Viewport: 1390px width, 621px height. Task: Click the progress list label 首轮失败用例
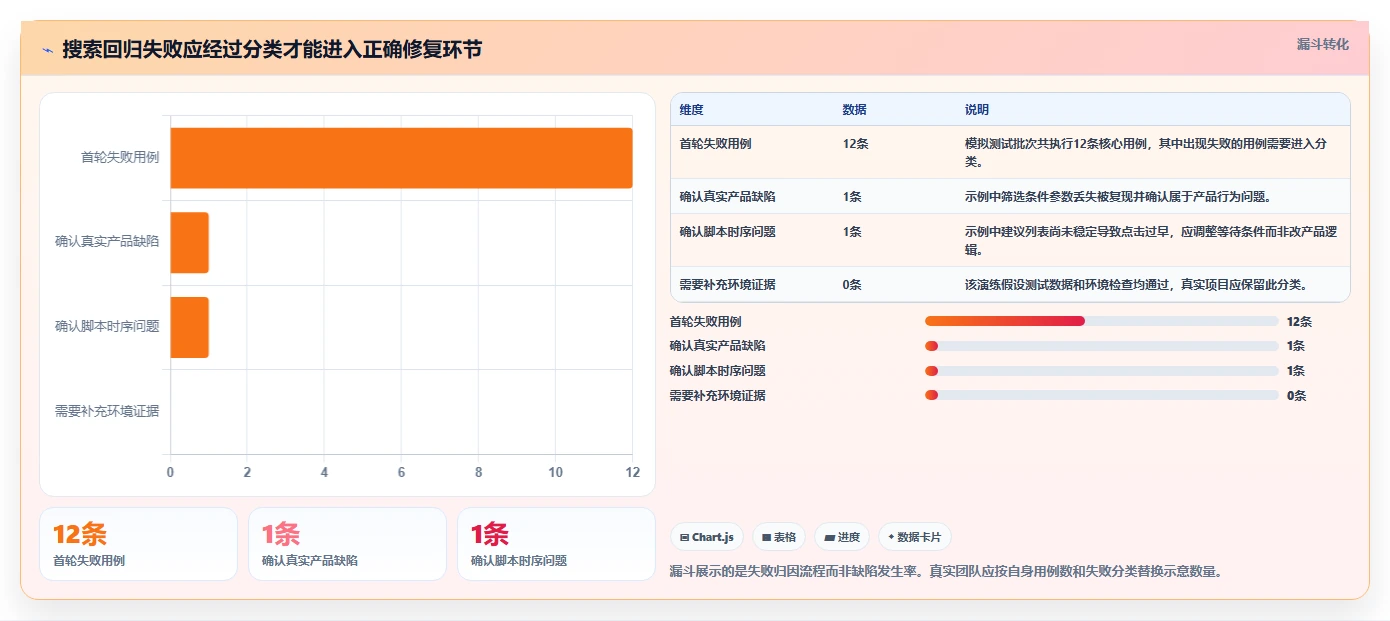point(705,322)
